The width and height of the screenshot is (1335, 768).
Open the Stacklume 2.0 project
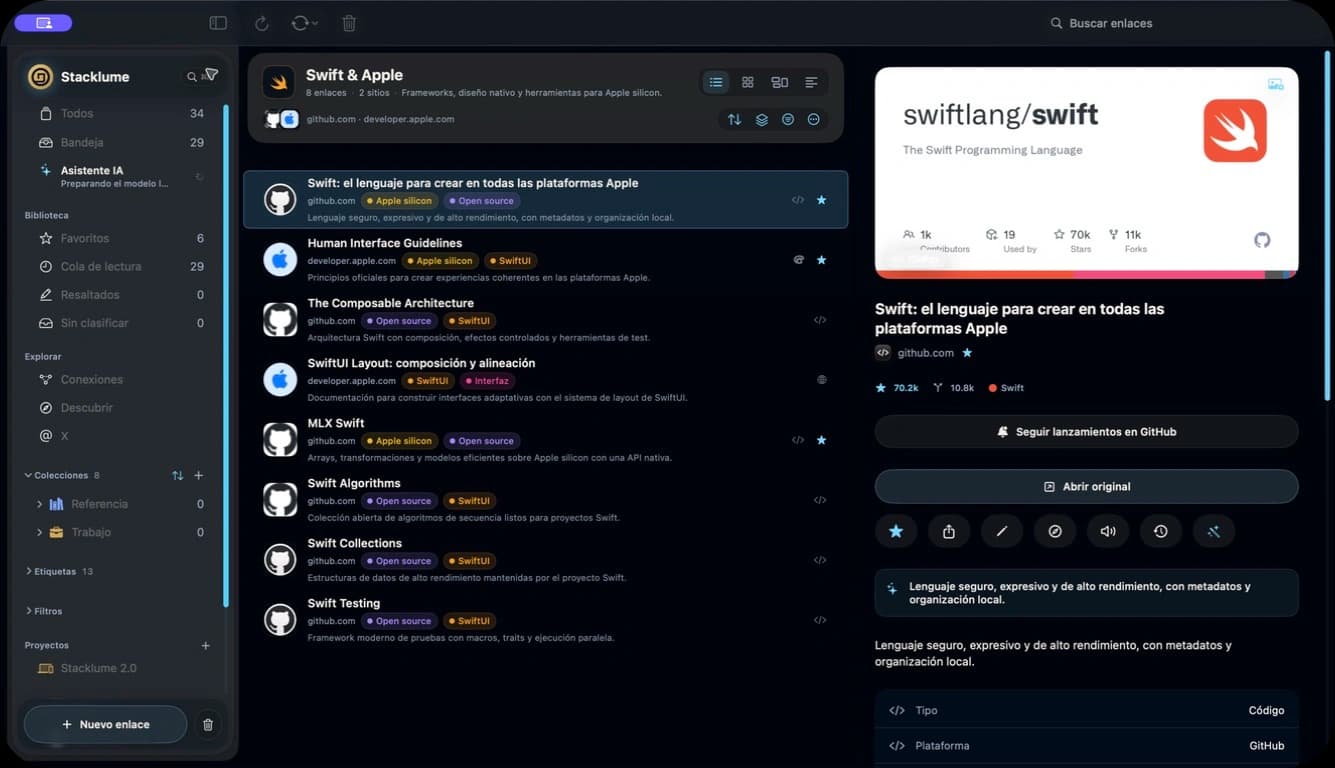pos(121,668)
